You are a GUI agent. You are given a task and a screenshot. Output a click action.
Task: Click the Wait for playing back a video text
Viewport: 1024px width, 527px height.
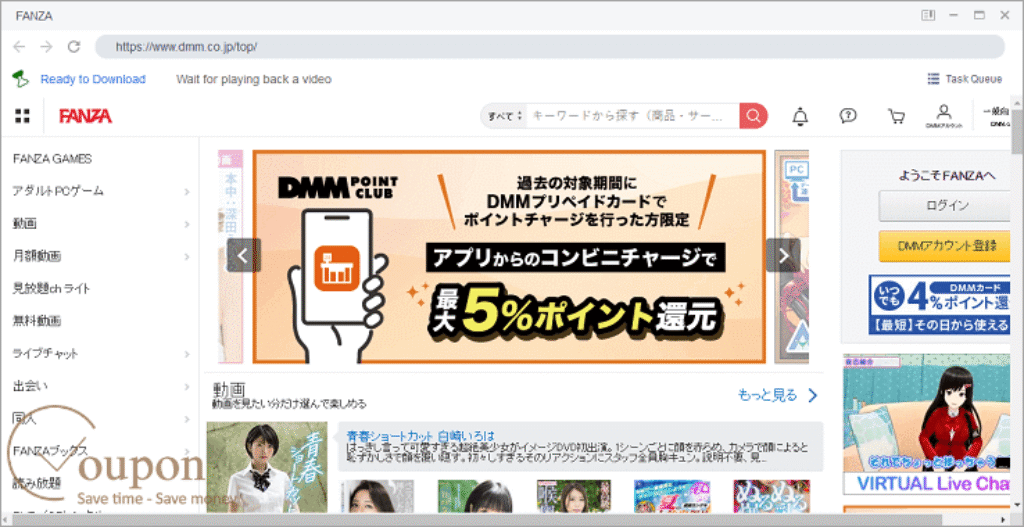[x=253, y=79]
